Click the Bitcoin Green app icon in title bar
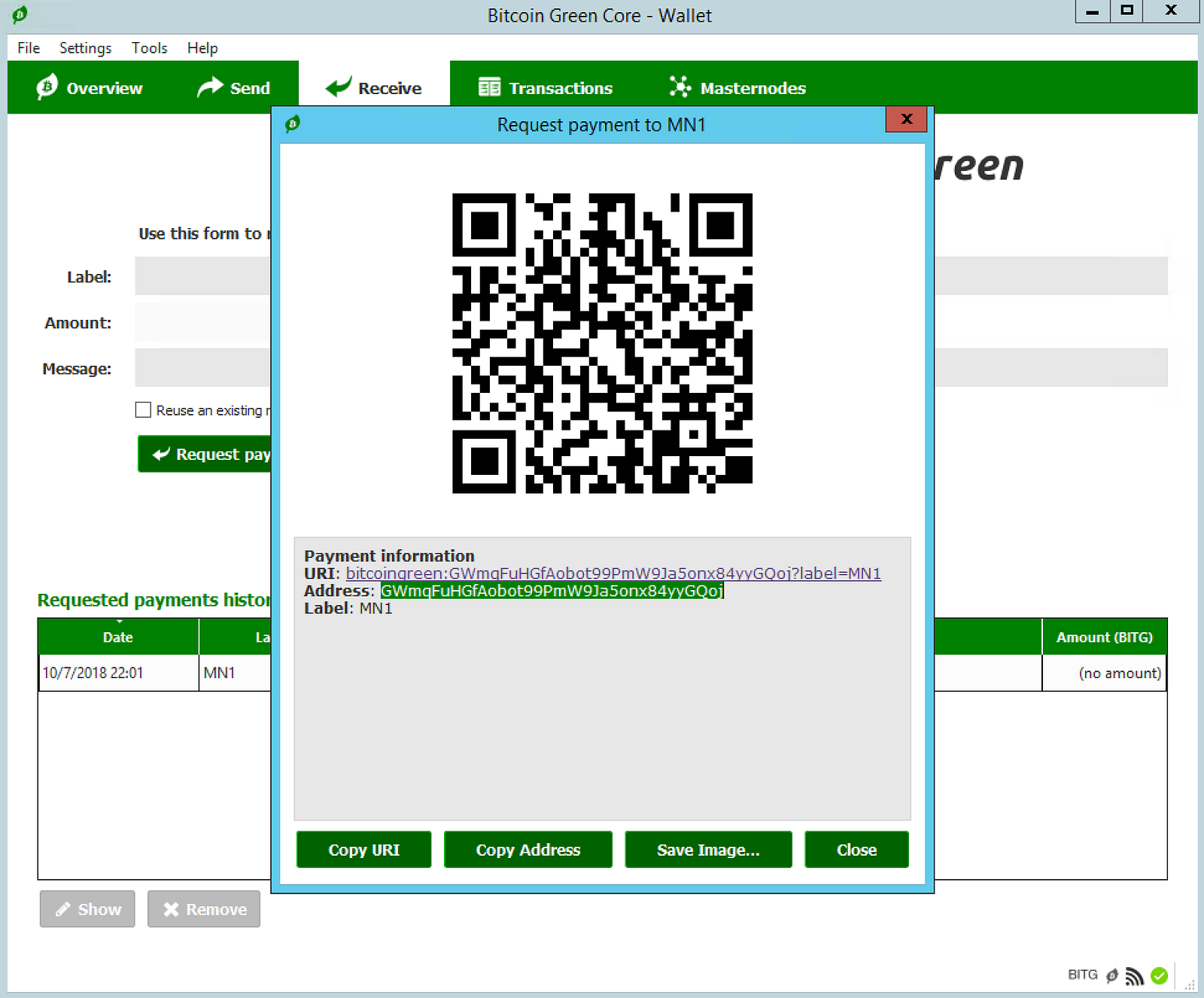This screenshot has height=998, width=1204. [20, 14]
